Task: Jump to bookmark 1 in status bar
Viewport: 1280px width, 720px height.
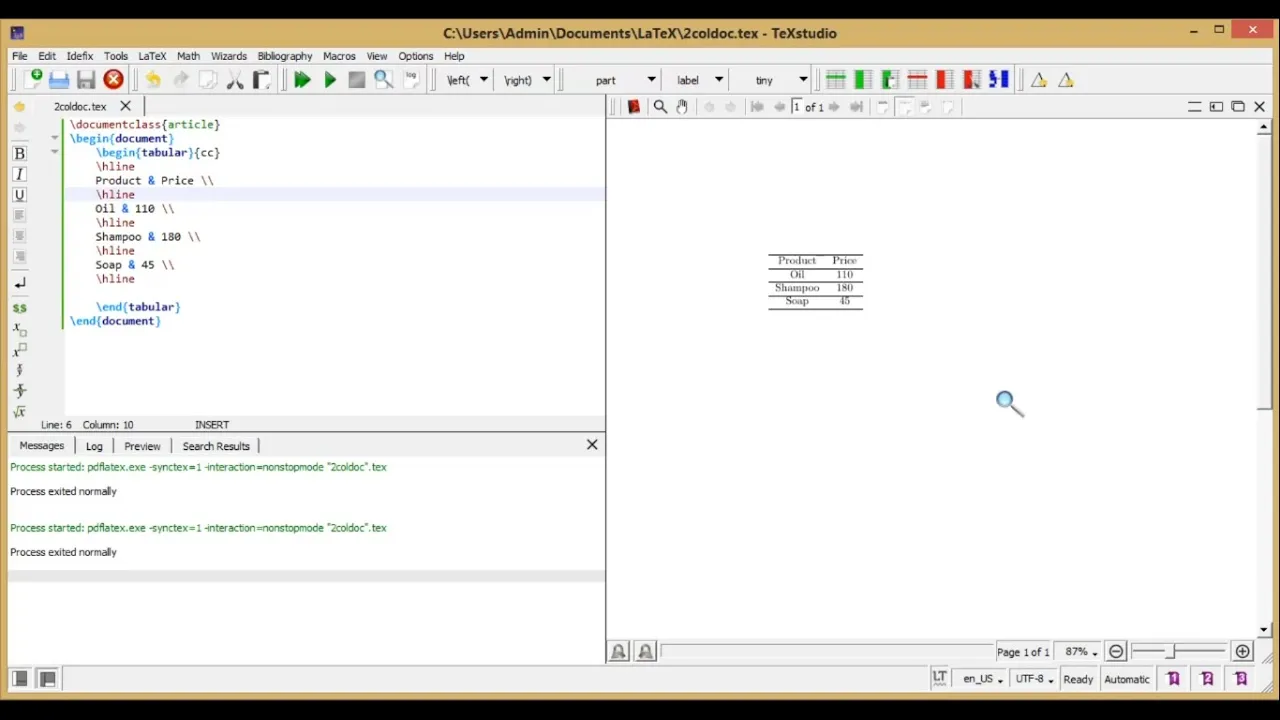Action: pos(1173,679)
